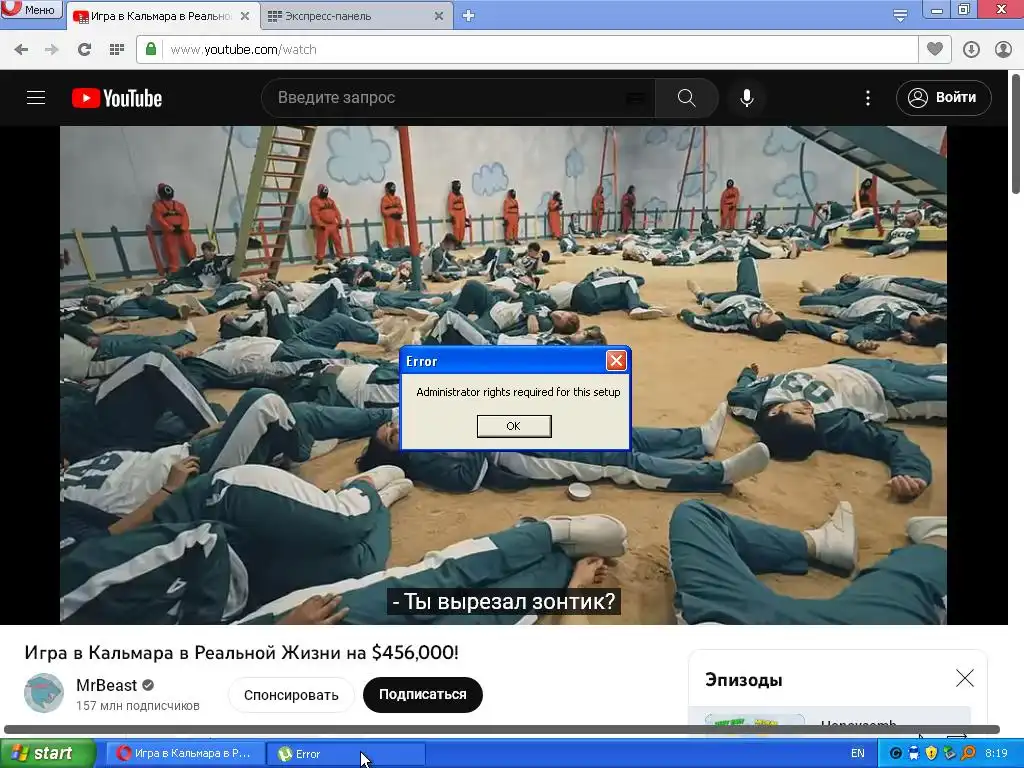
Task: Switch to Opera window in taskbar
Action: coord(185,754)
